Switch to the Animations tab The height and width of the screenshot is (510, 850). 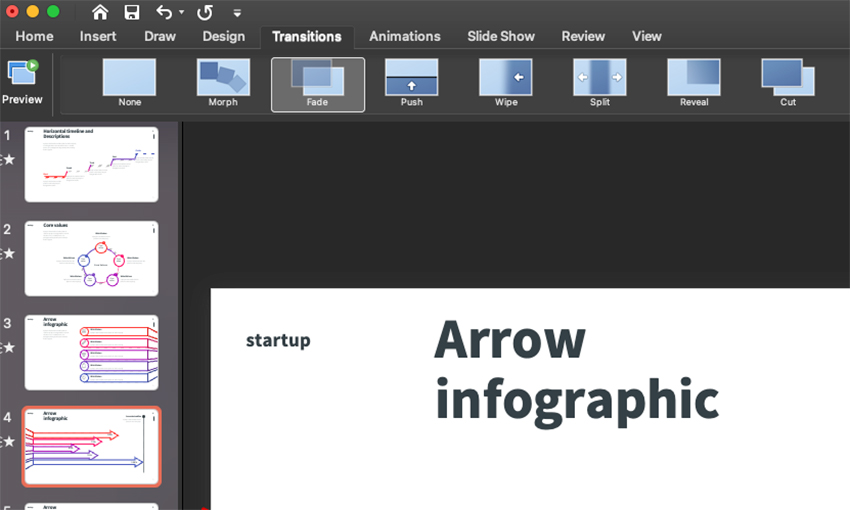click(x=404, y=36)
